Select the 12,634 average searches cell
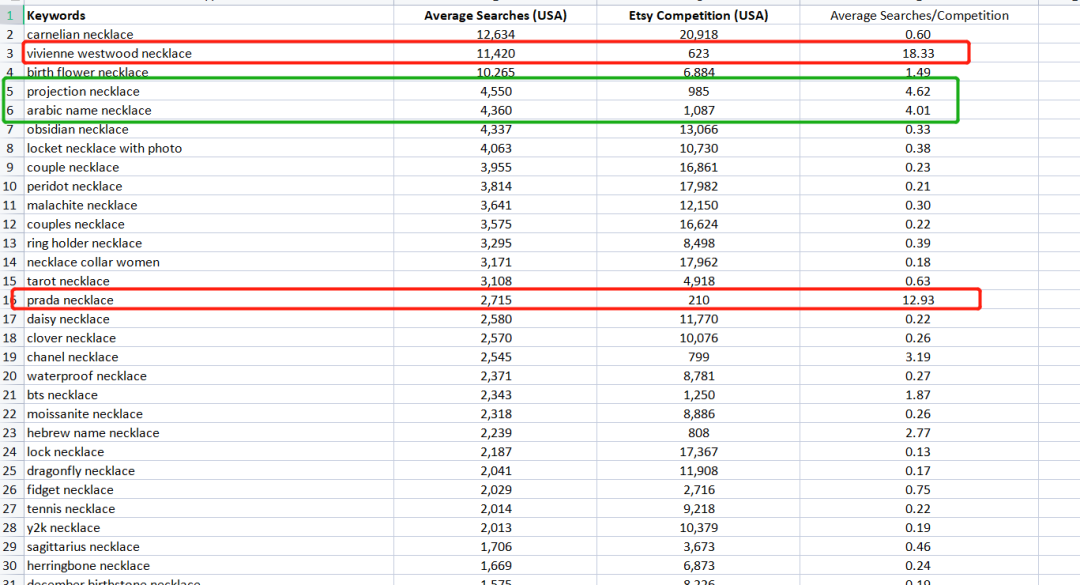1080x585 pixels. click(x=495, y=34)
